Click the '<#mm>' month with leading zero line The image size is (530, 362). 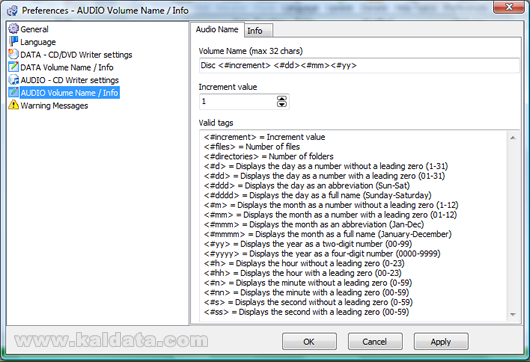pyautogui.click(x=331, y=215)
